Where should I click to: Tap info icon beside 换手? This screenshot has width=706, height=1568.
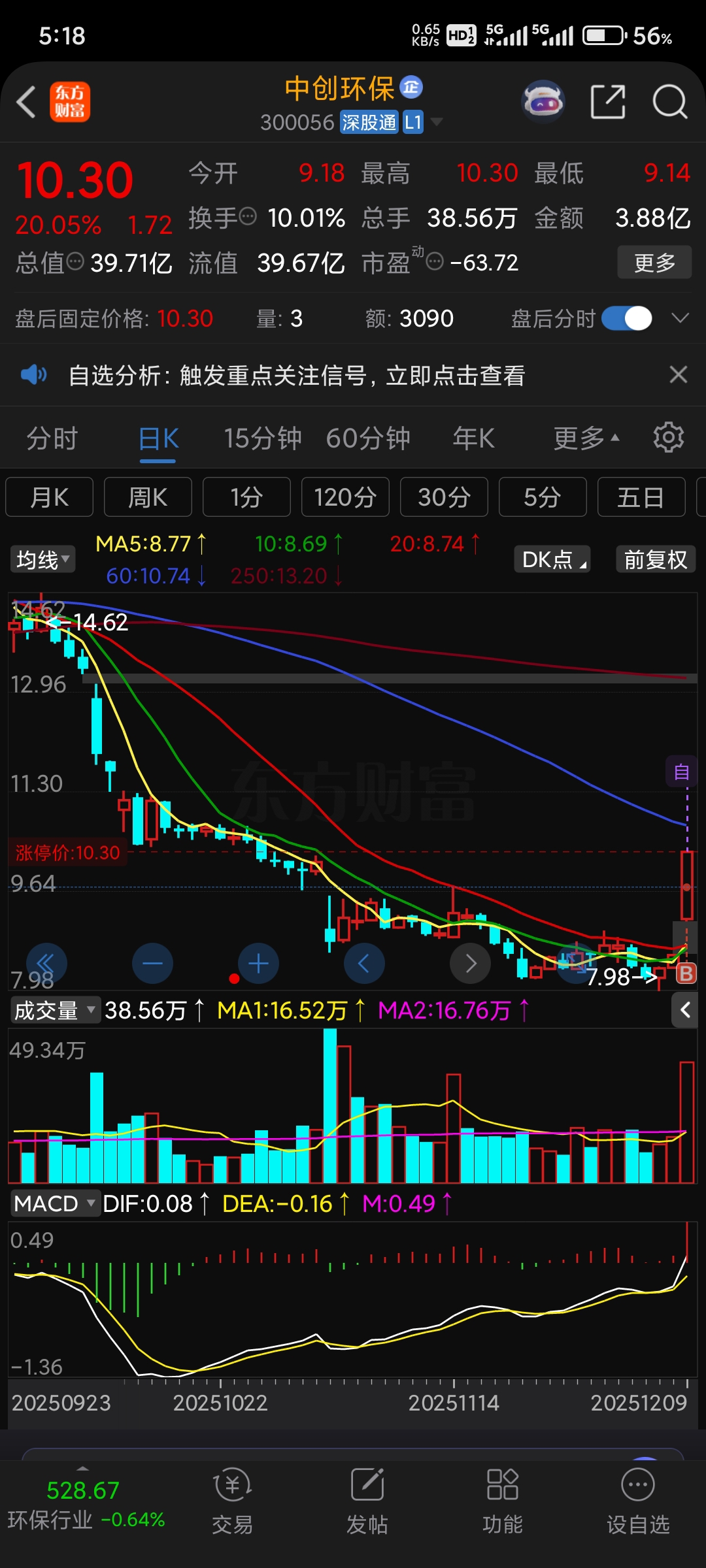coord(248,216)
